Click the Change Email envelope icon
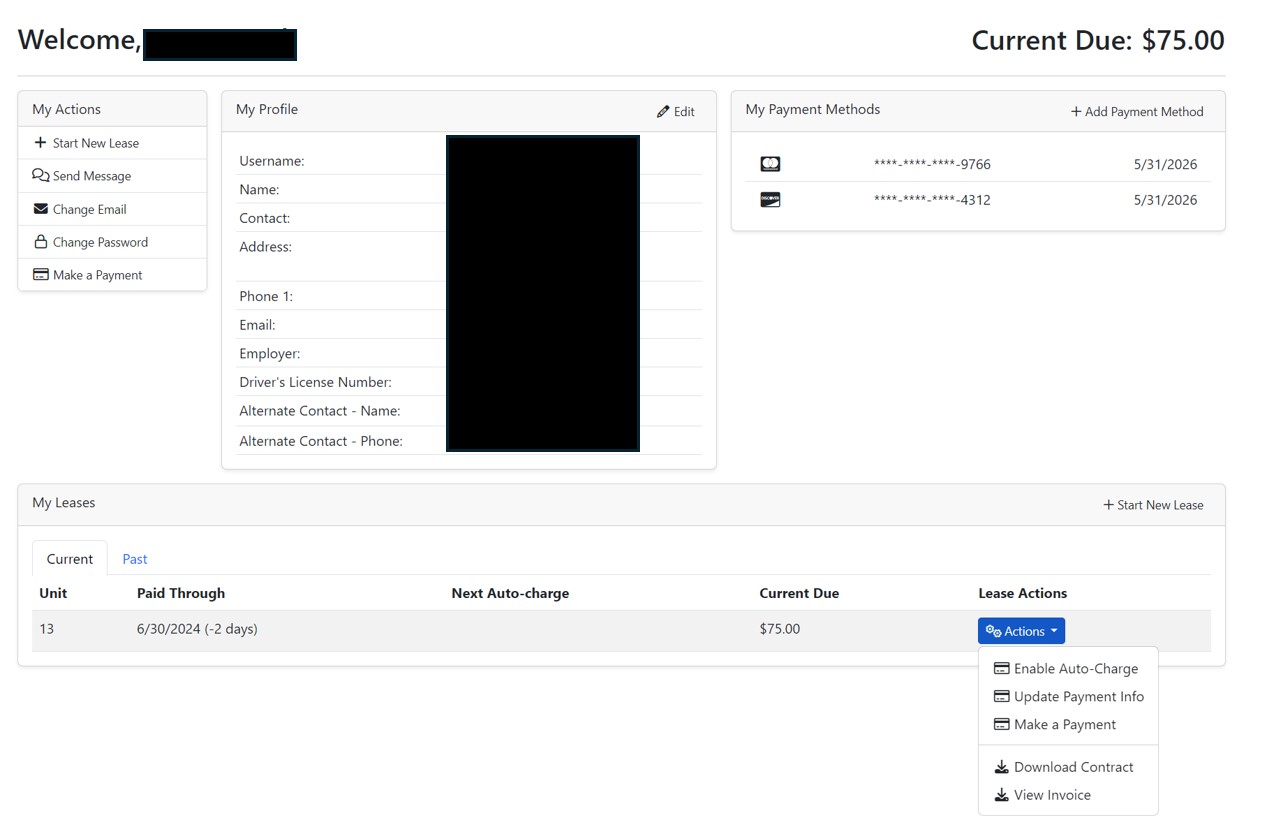1274x834 pixels. (x=40, y=209)
